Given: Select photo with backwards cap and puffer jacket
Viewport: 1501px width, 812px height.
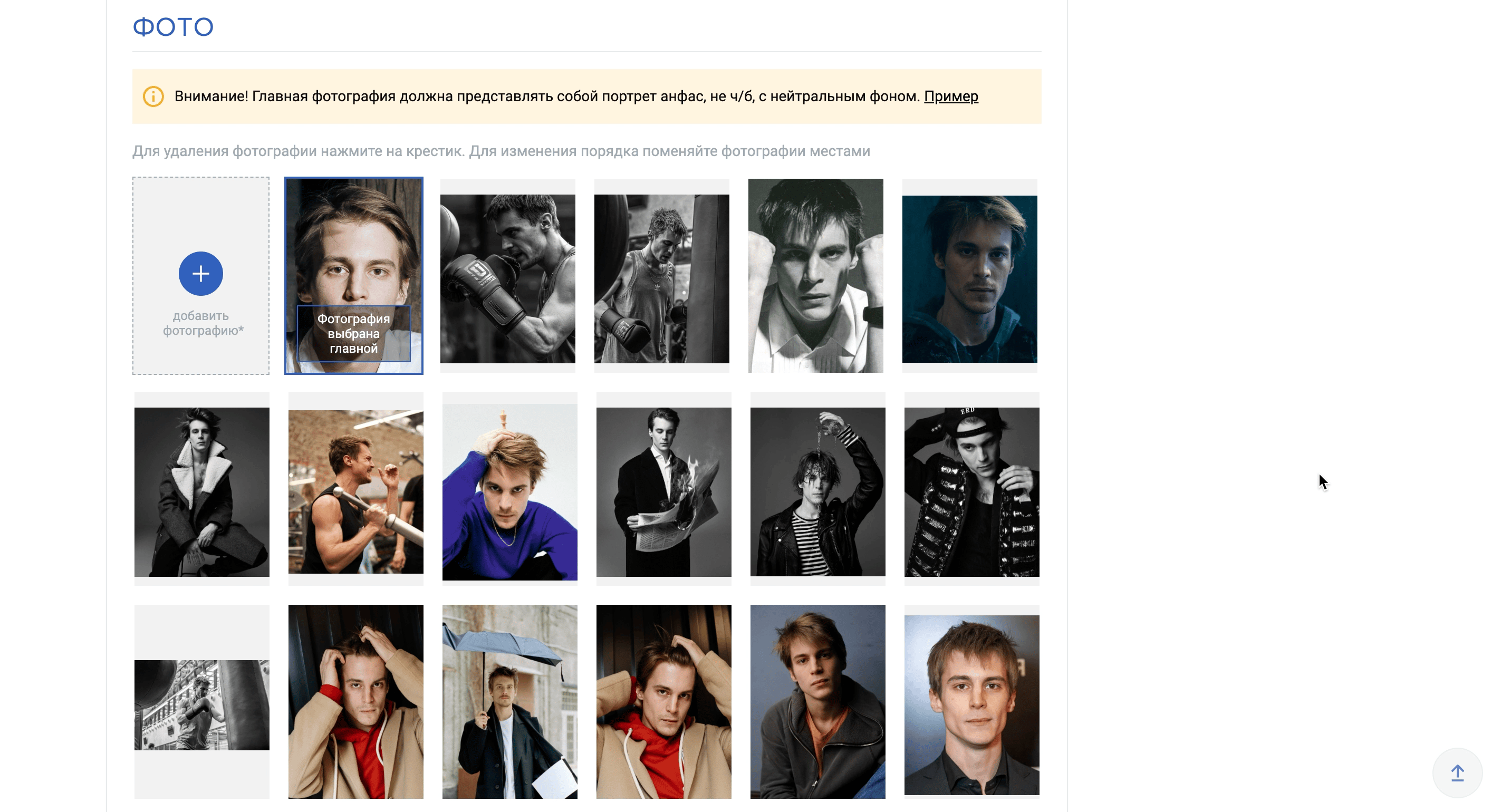Looking at the screenshot, I should (x=972, y=491).
